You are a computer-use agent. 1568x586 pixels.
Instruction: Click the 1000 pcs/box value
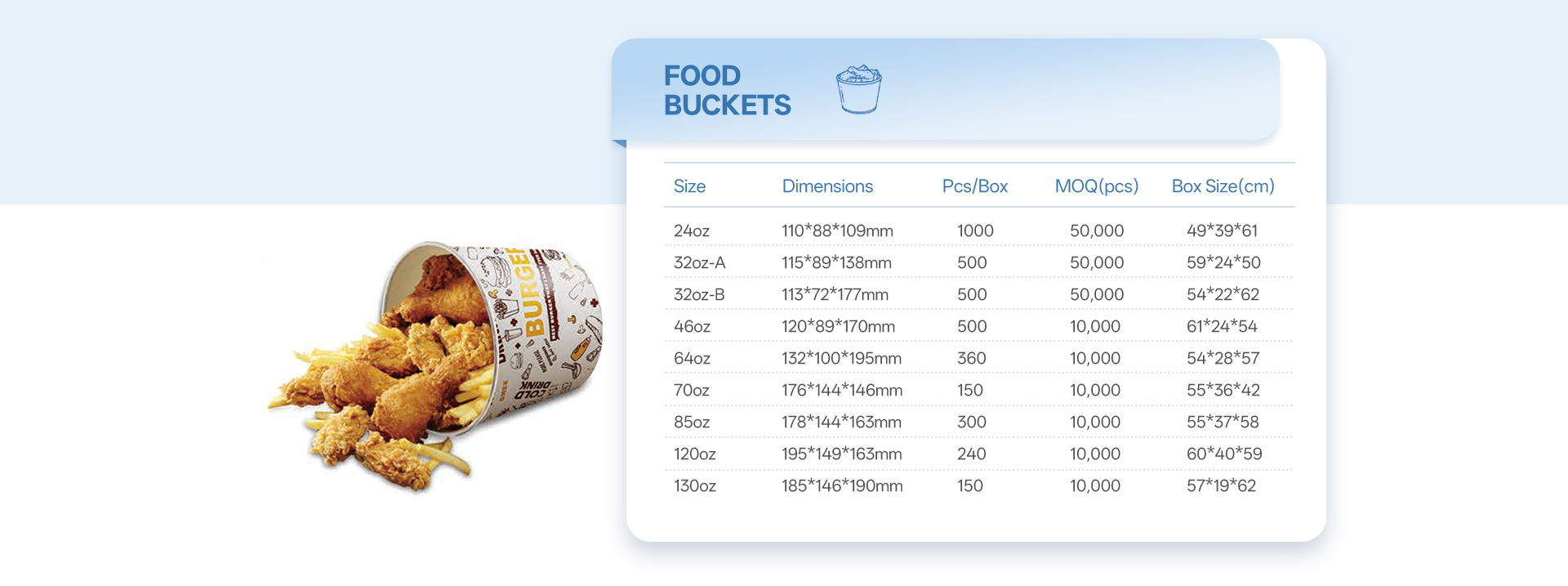pyautogui.click(x=975, y=231)
